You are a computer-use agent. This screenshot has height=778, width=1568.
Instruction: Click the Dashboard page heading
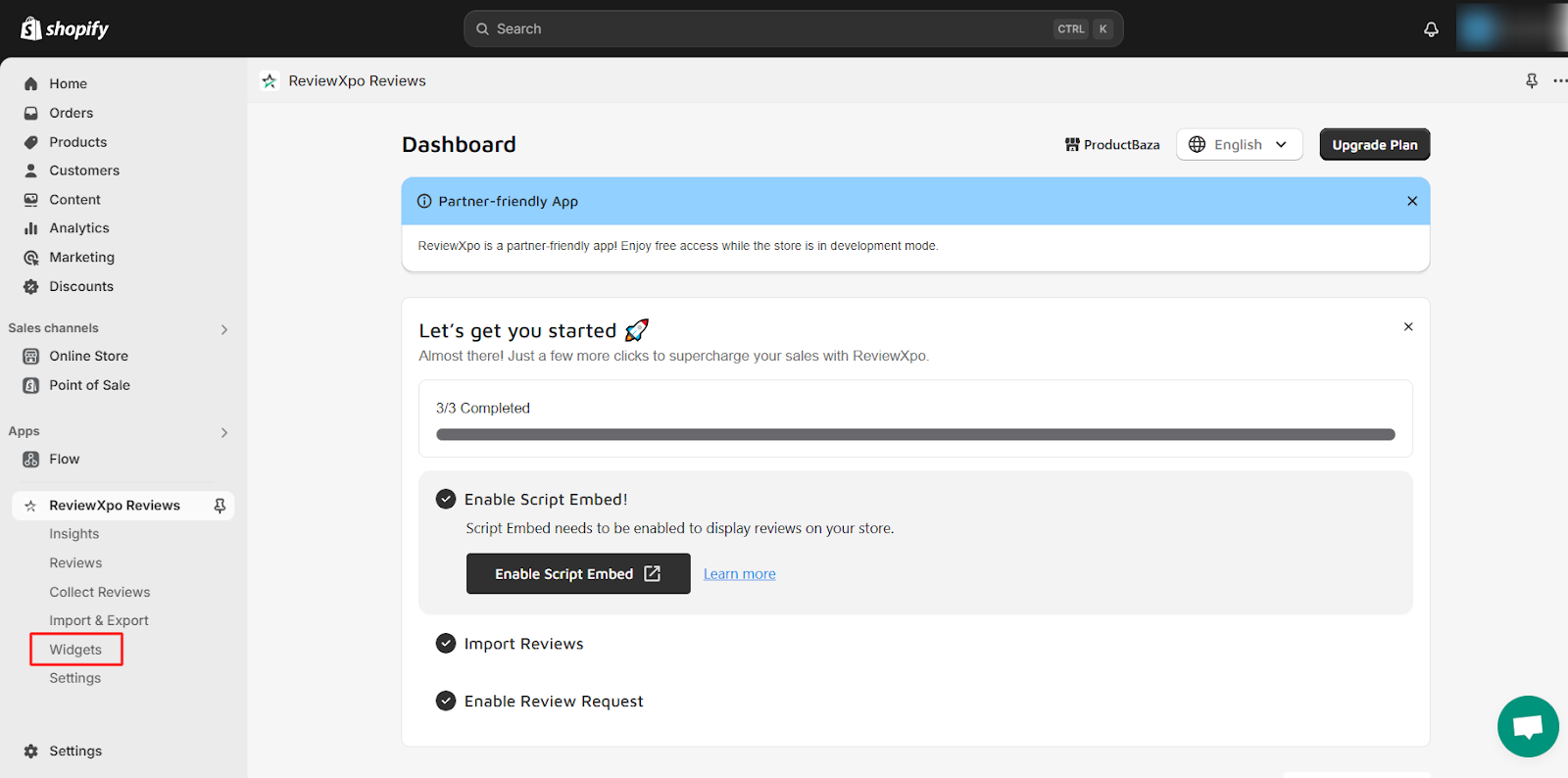click(x=459, y=144)
